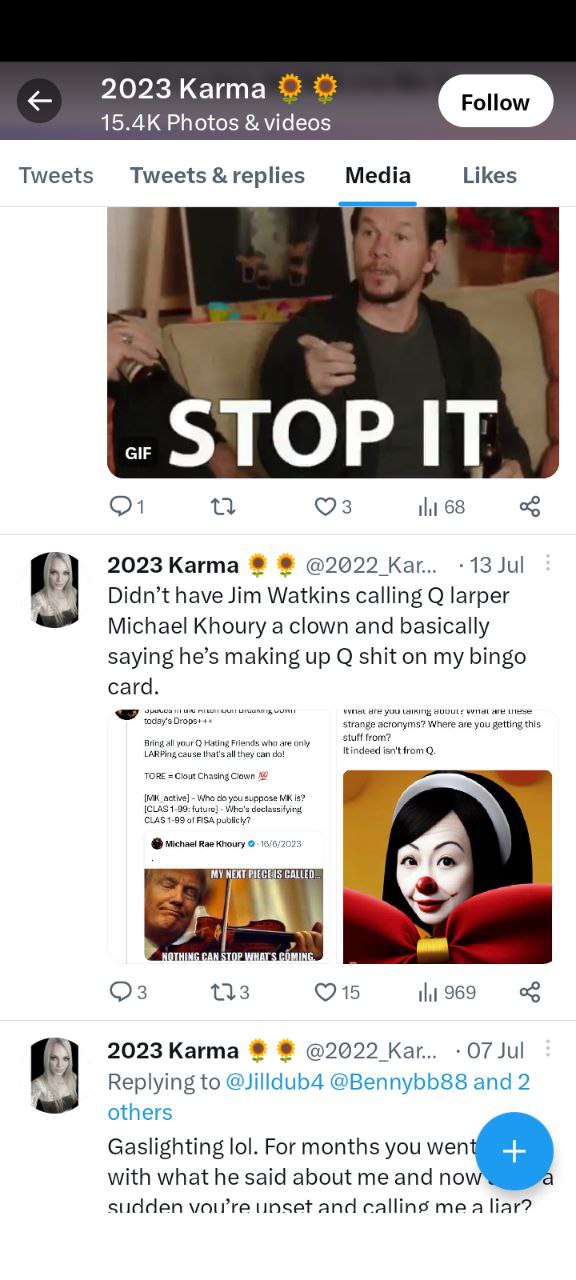Image resolution: width=576 pixels, height=1280 pixels.
Task: Select the Likes tab
Action: pos(489,175)
